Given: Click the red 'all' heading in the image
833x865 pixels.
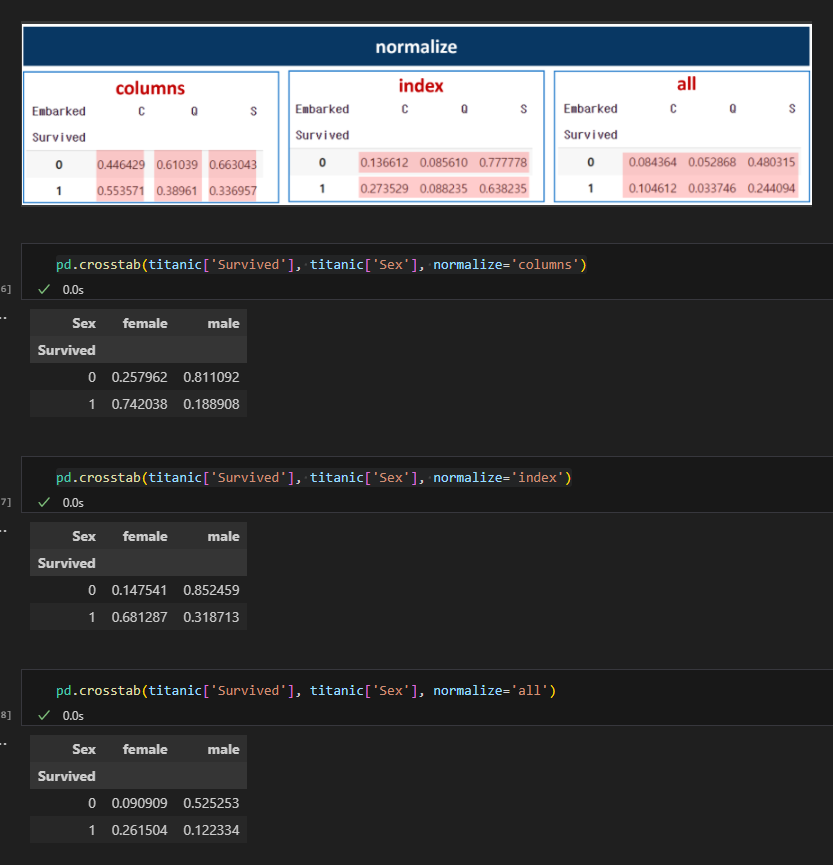Looking at the screenshot, I should 686,84.
